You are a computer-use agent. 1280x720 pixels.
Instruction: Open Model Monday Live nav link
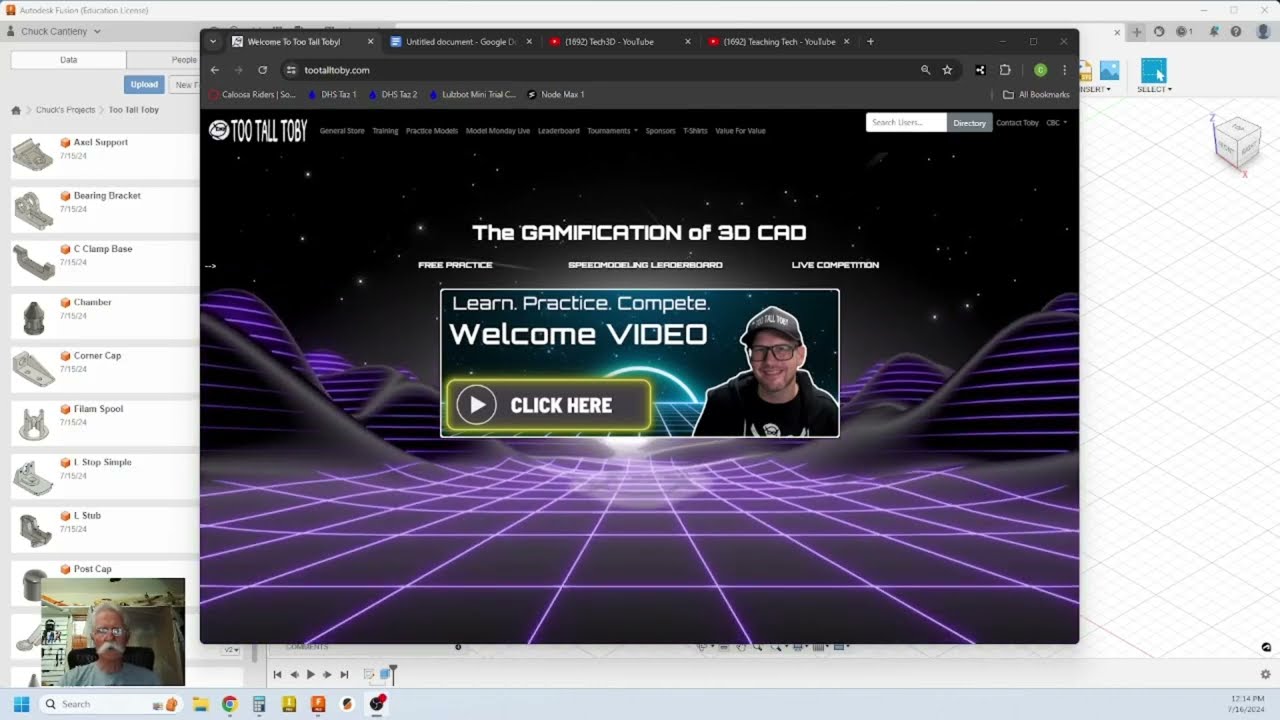(x=498, y=131)
